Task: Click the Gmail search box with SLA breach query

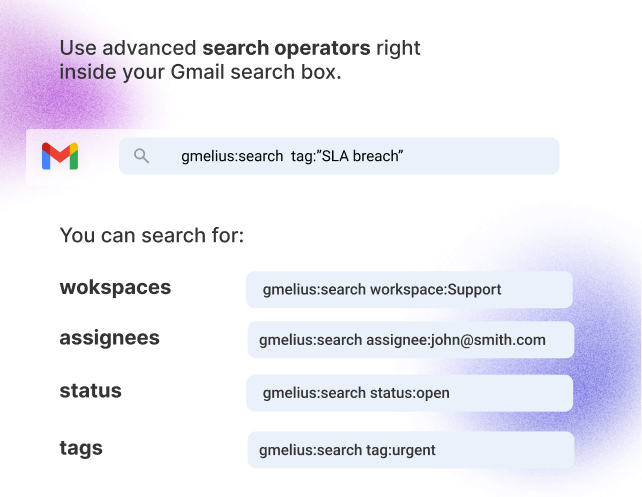Action: 339,156
